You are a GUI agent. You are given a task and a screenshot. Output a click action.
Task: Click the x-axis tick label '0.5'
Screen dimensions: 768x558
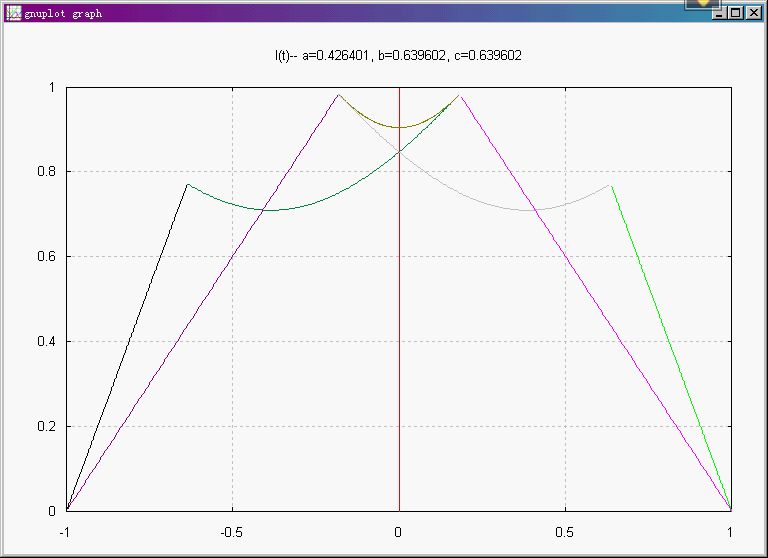(565, 531)
